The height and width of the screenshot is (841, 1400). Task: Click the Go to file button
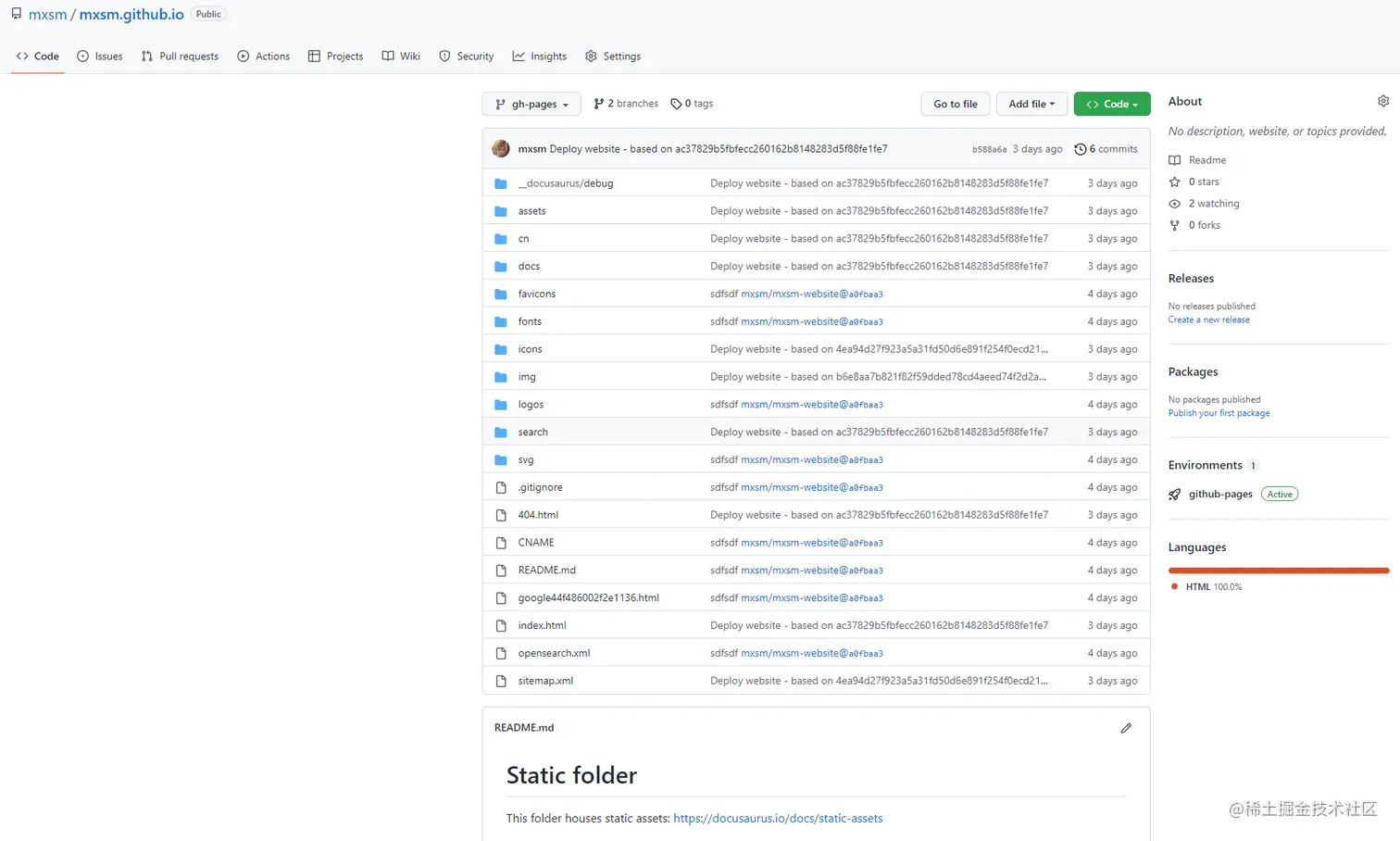(x=956, y=104)
